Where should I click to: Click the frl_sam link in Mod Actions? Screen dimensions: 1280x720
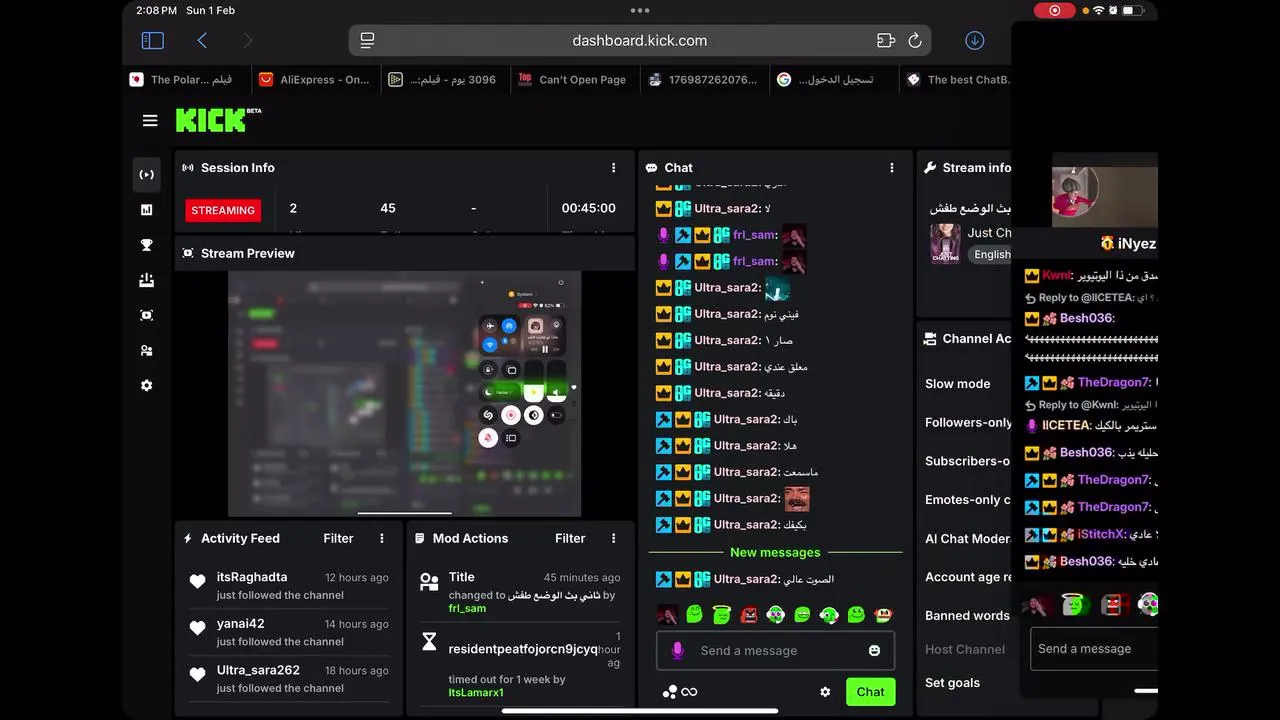(467, 608)
